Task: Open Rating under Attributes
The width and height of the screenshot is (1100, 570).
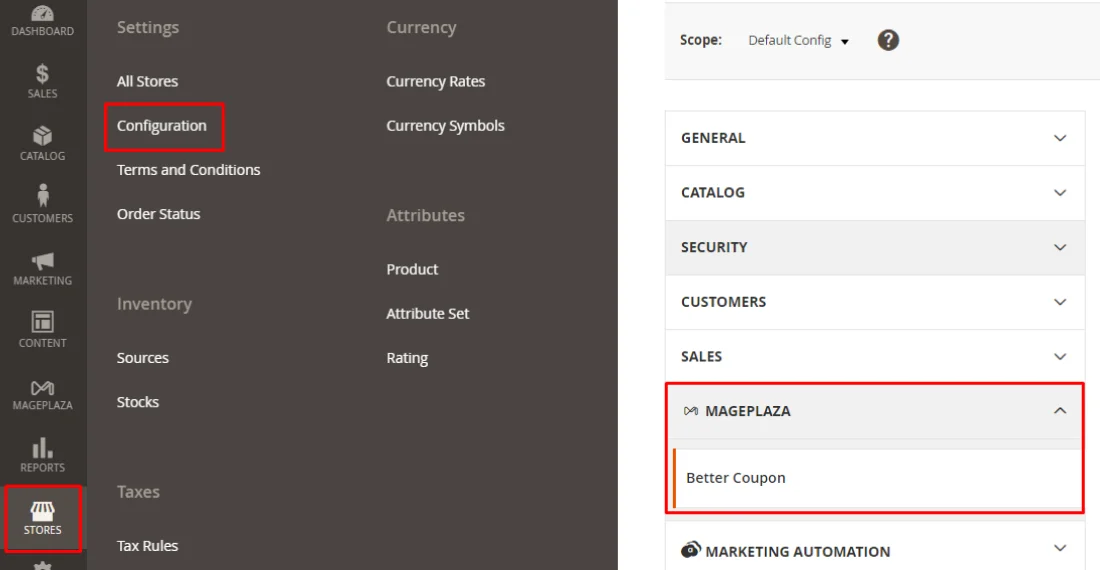Action: (x=407, y=358)
